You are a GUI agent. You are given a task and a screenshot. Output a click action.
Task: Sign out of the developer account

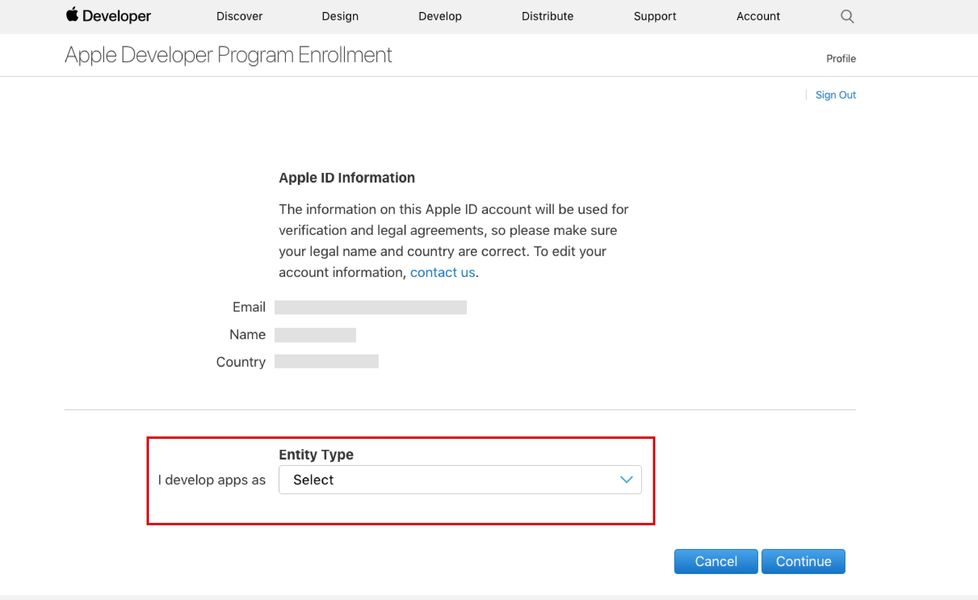point(835,94)
